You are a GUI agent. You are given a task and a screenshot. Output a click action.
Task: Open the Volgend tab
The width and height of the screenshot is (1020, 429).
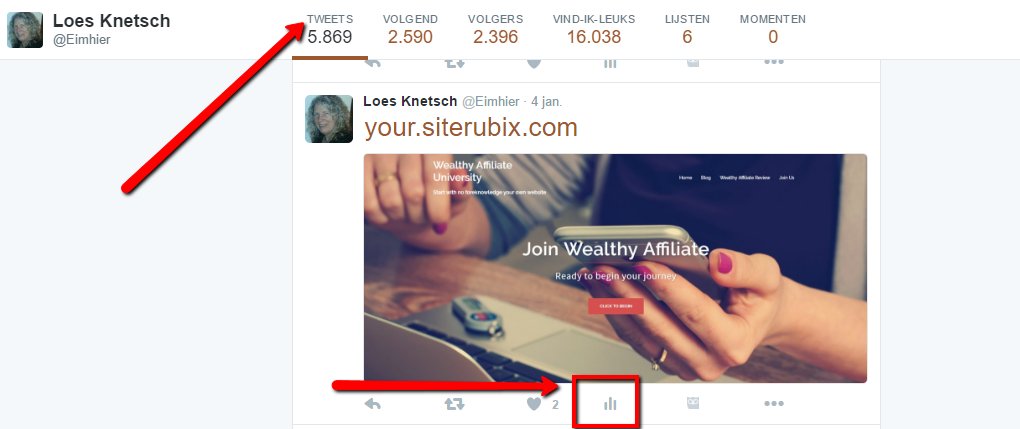(410, 30)
